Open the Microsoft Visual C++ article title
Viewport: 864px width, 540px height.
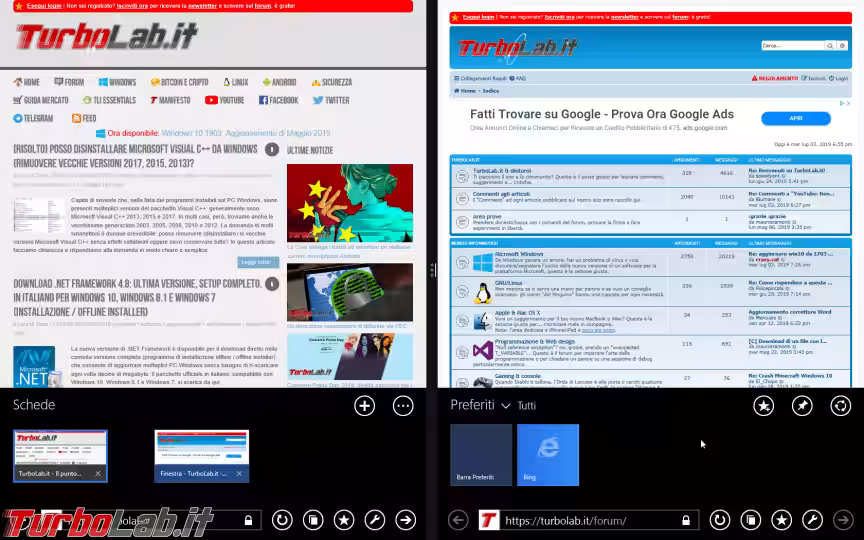coord(136,156)
